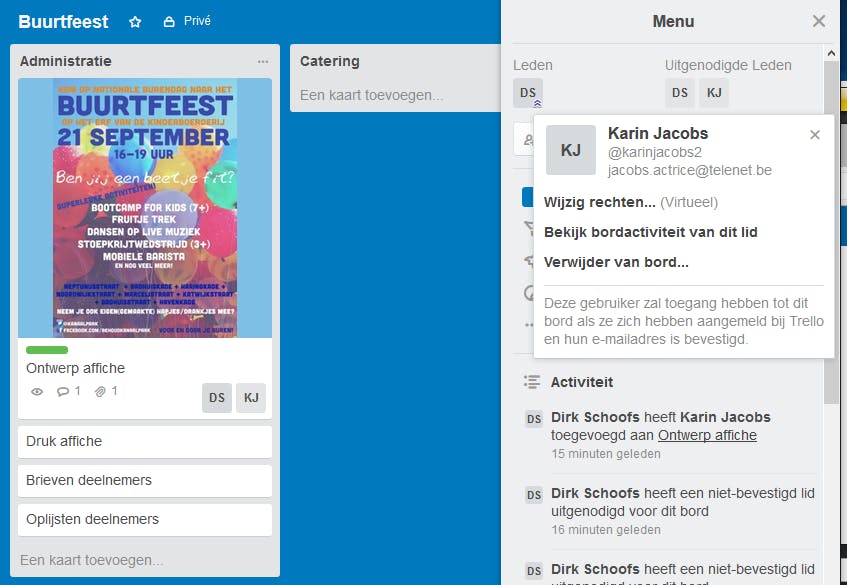Screen dimensions: 847x585
Task: Open Wijzig rechten... permissions menu
Action: [600, 202]
